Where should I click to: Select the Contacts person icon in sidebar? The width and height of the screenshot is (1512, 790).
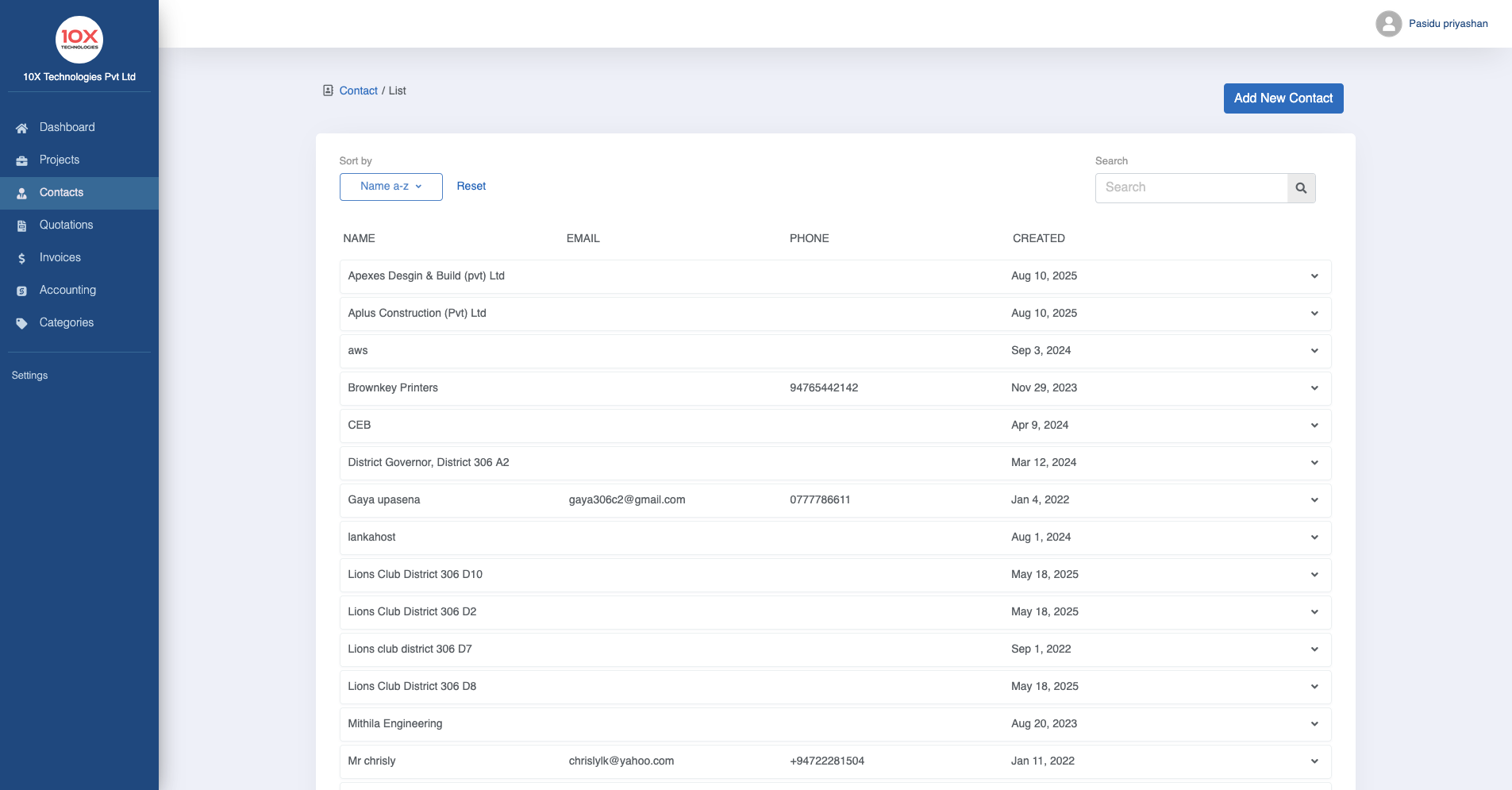tap(21, 192)
